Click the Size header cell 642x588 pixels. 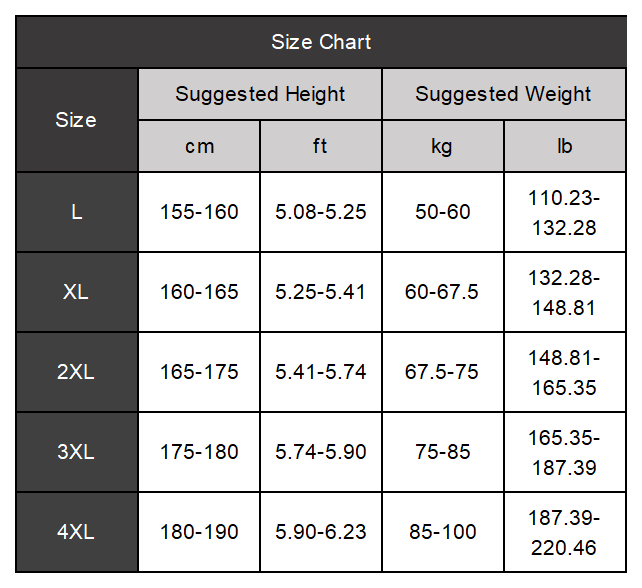pyautogui.click(x=77, y=120)
